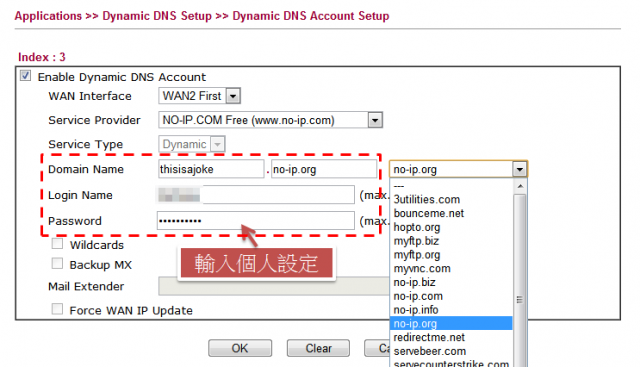Choose no-ip.com from the domain list

point(451,296)
